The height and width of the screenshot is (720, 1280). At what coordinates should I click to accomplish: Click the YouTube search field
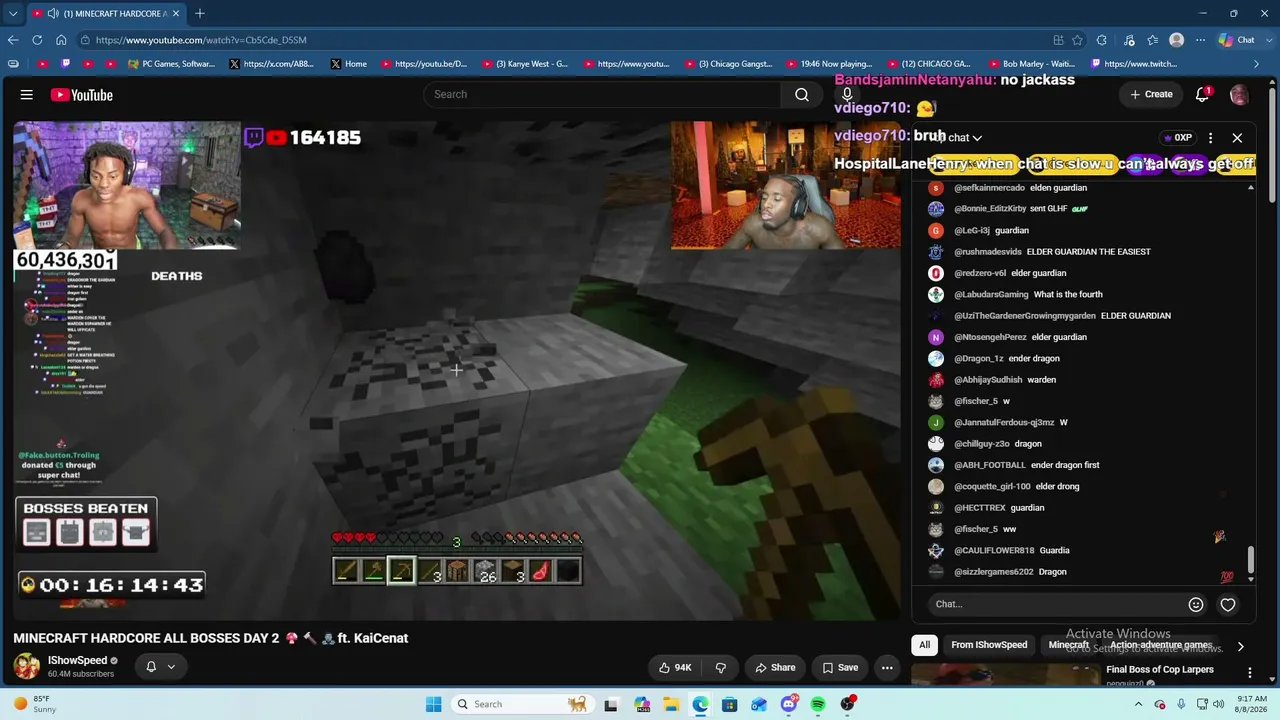(603, 94)
